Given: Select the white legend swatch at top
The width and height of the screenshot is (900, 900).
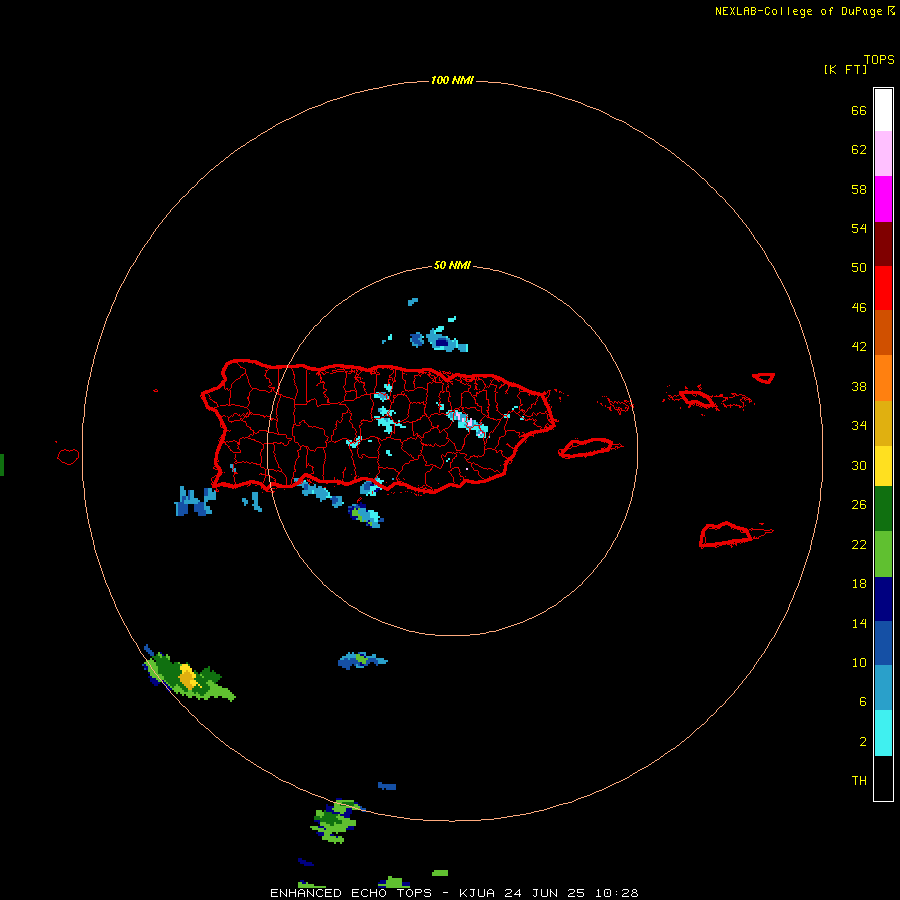Looking at the screenshot, I should tap(883, 110).
